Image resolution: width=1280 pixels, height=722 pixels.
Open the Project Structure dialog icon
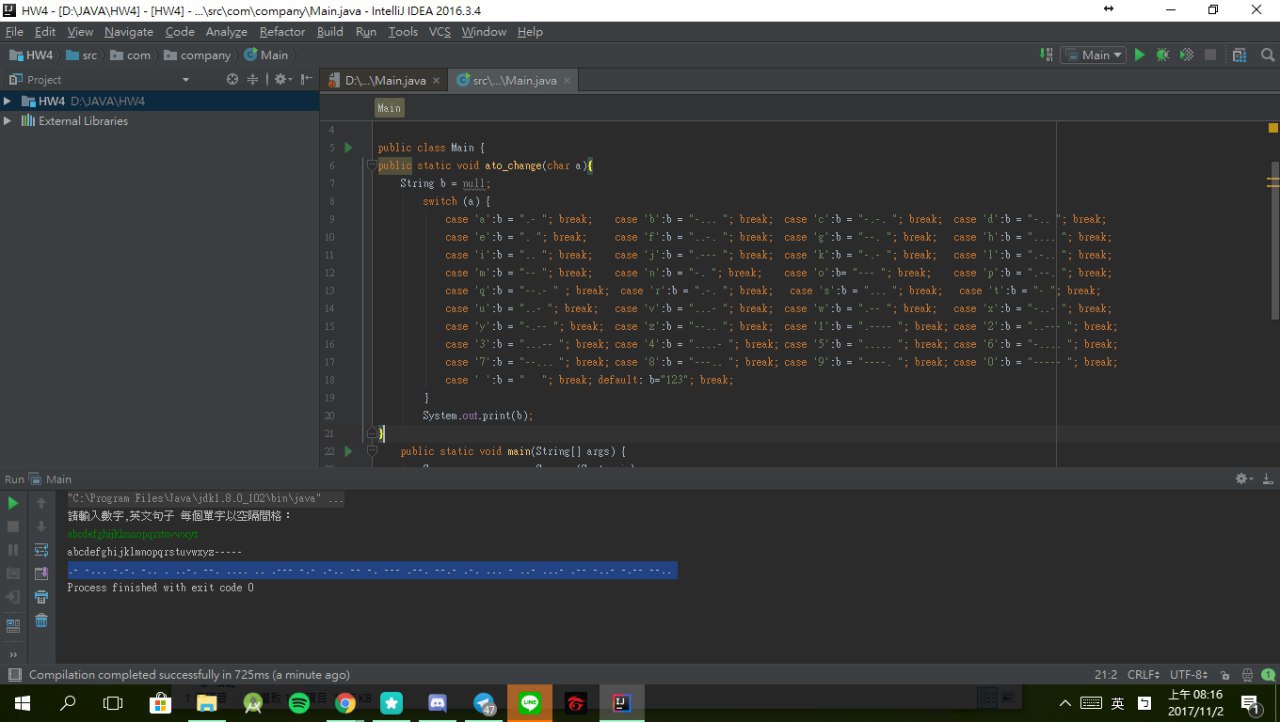(x=1240, y=55)
